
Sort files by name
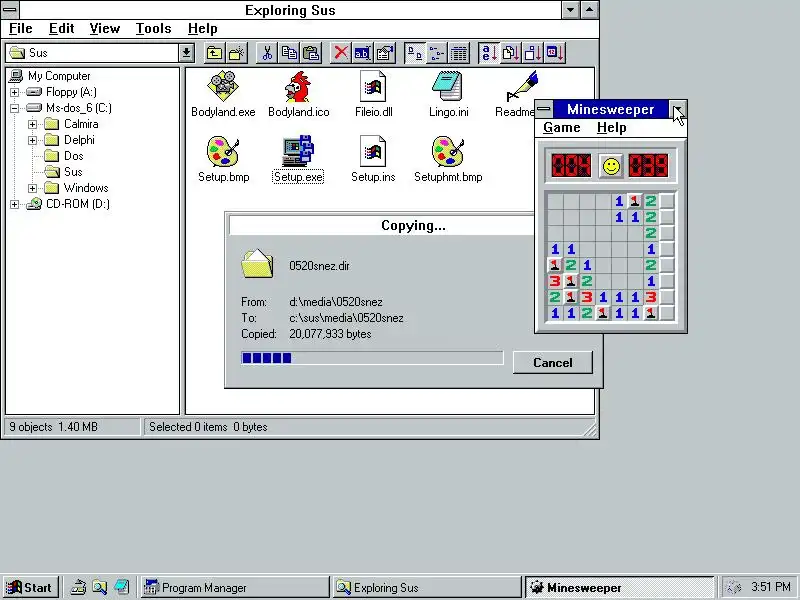pos(488,53)
